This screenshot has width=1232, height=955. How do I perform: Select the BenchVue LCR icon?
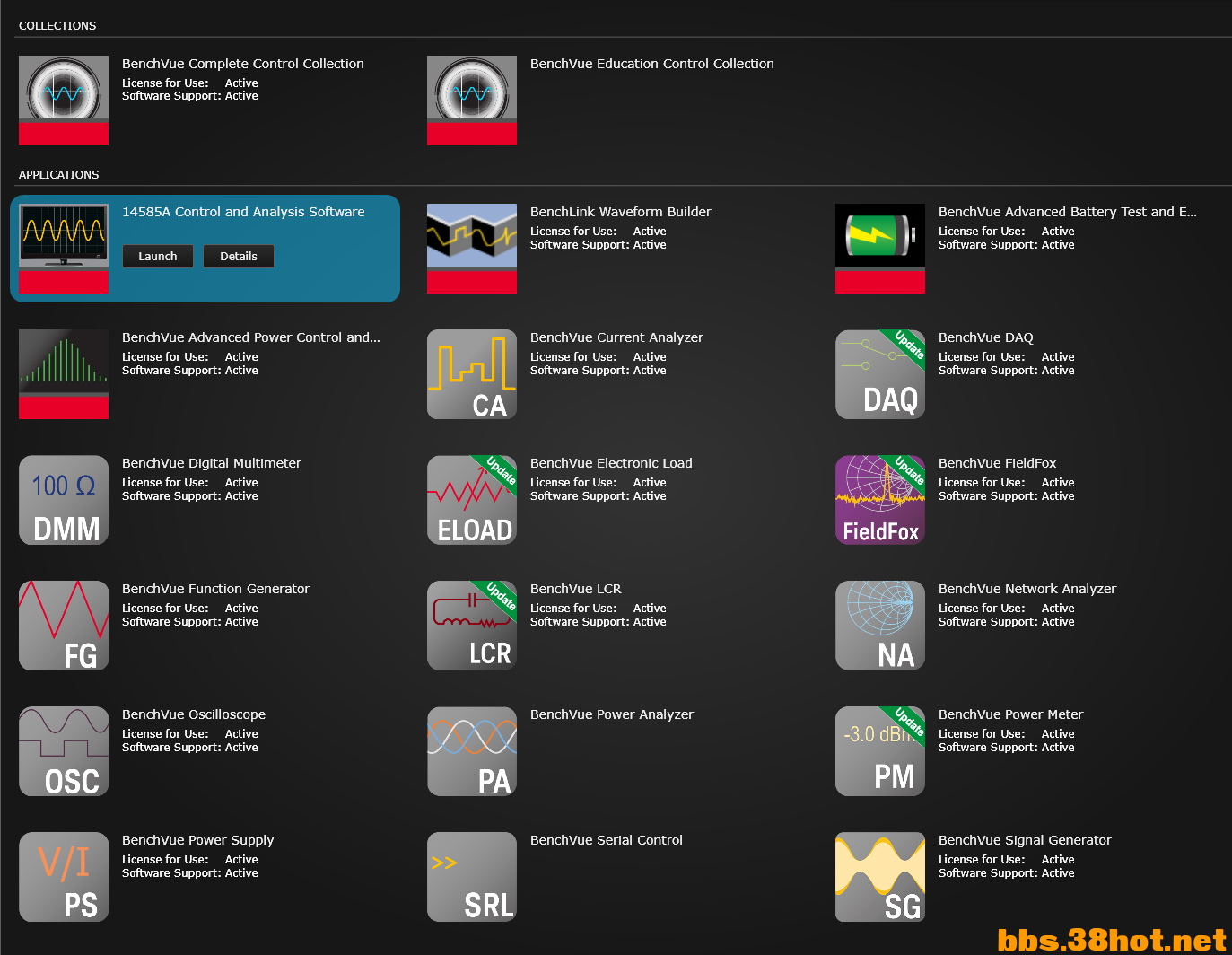point(472,626)
